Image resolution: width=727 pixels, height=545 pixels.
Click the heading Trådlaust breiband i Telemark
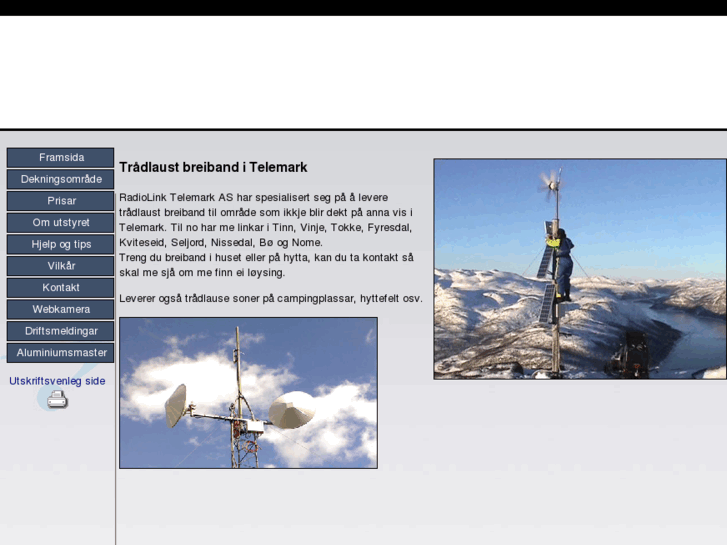coord(213,167)
